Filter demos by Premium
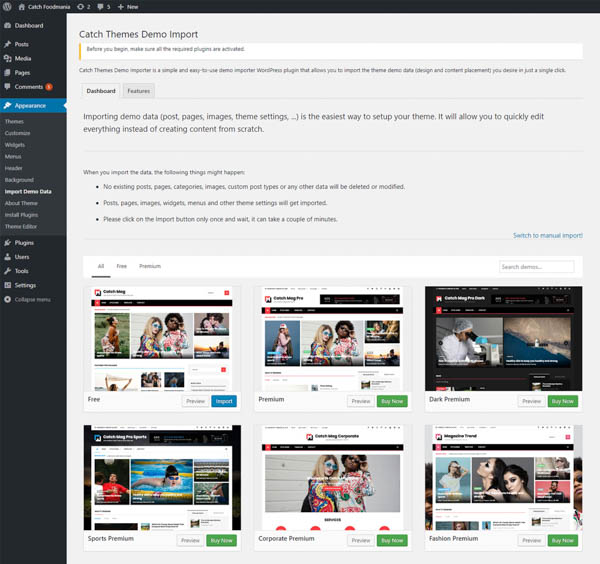The height and width of the screenshot is (564, 600). coord(149,267)
